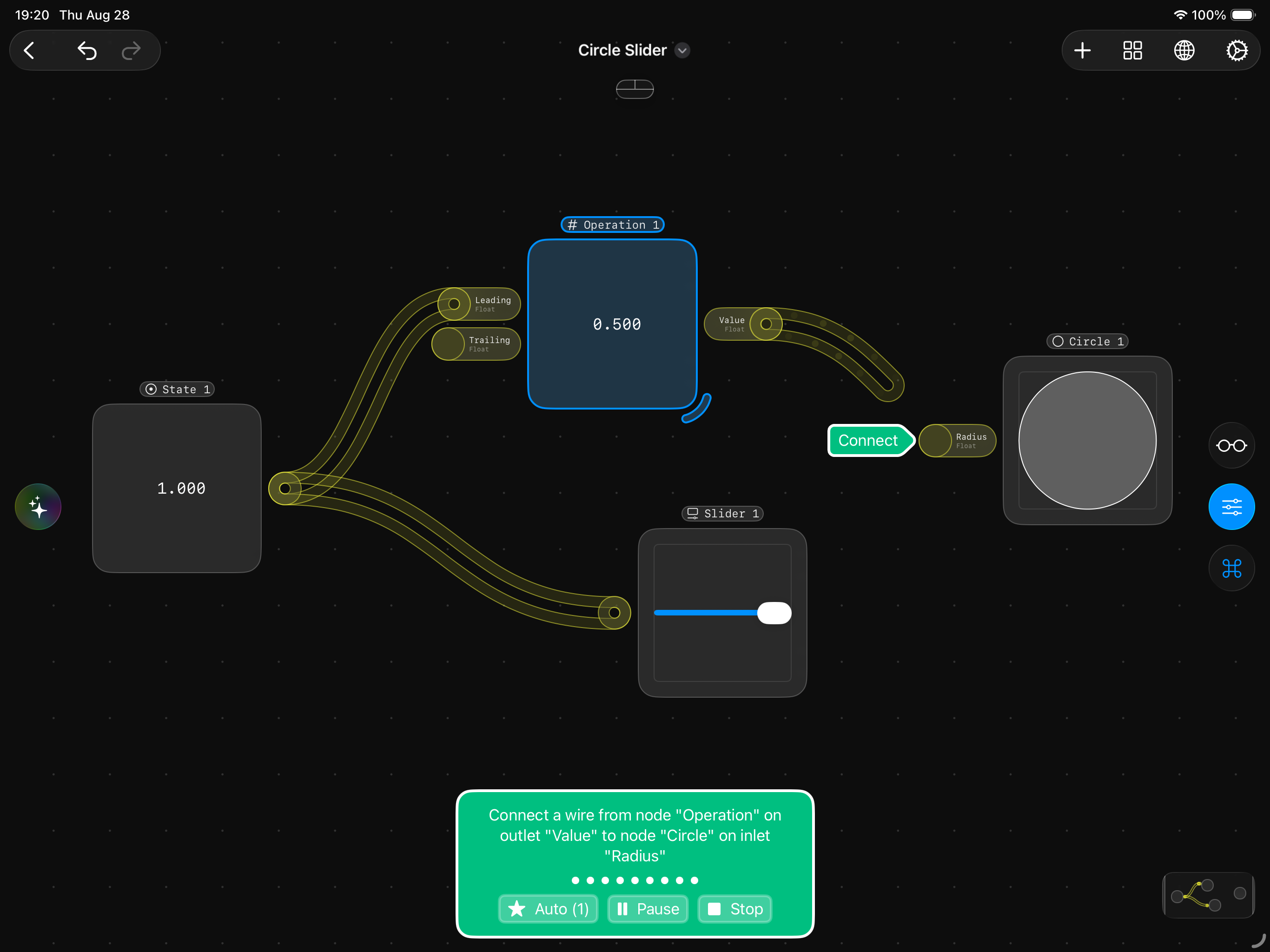Click the Connect hint label
The image size is (1270, 952).
868,440
